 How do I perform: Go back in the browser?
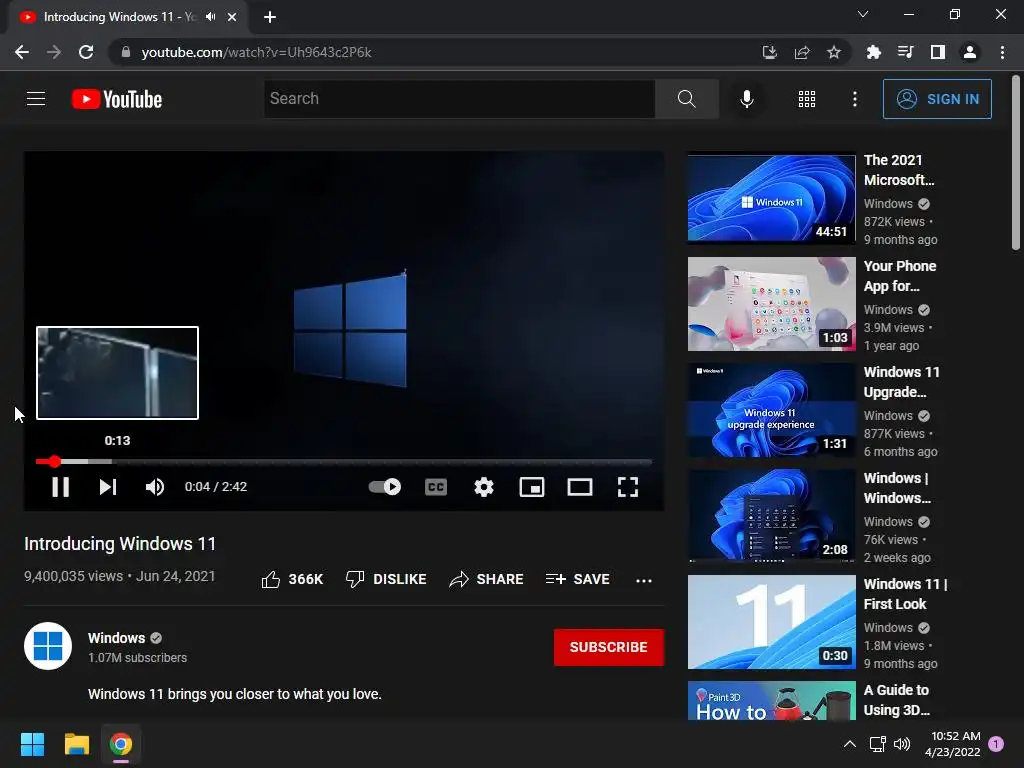[x=22, y=52]
